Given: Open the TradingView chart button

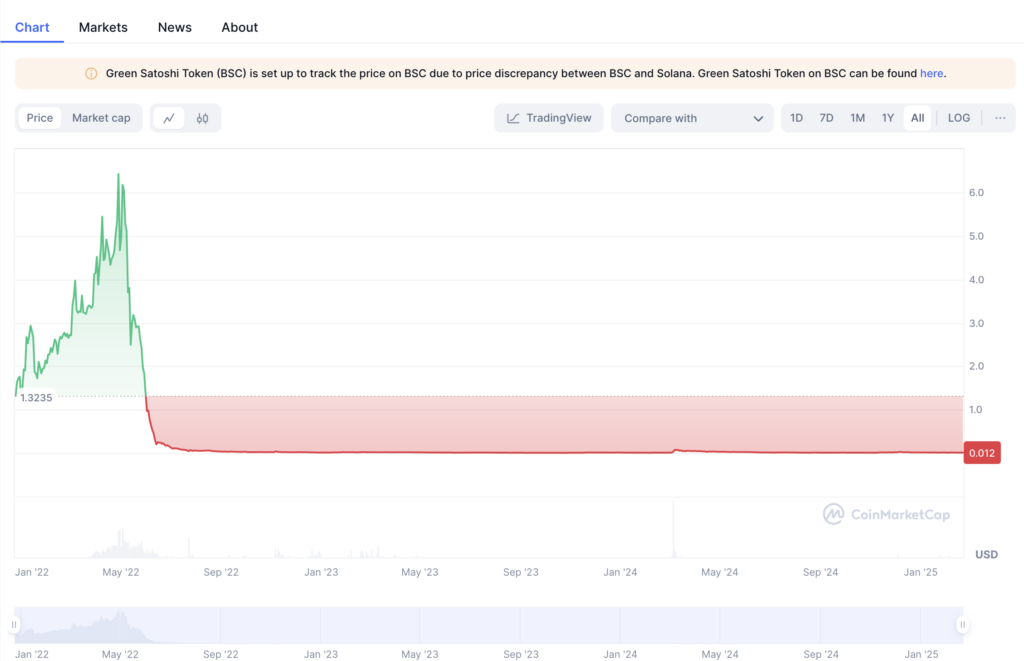Looking at the screenshot, I should pos(549,118).
